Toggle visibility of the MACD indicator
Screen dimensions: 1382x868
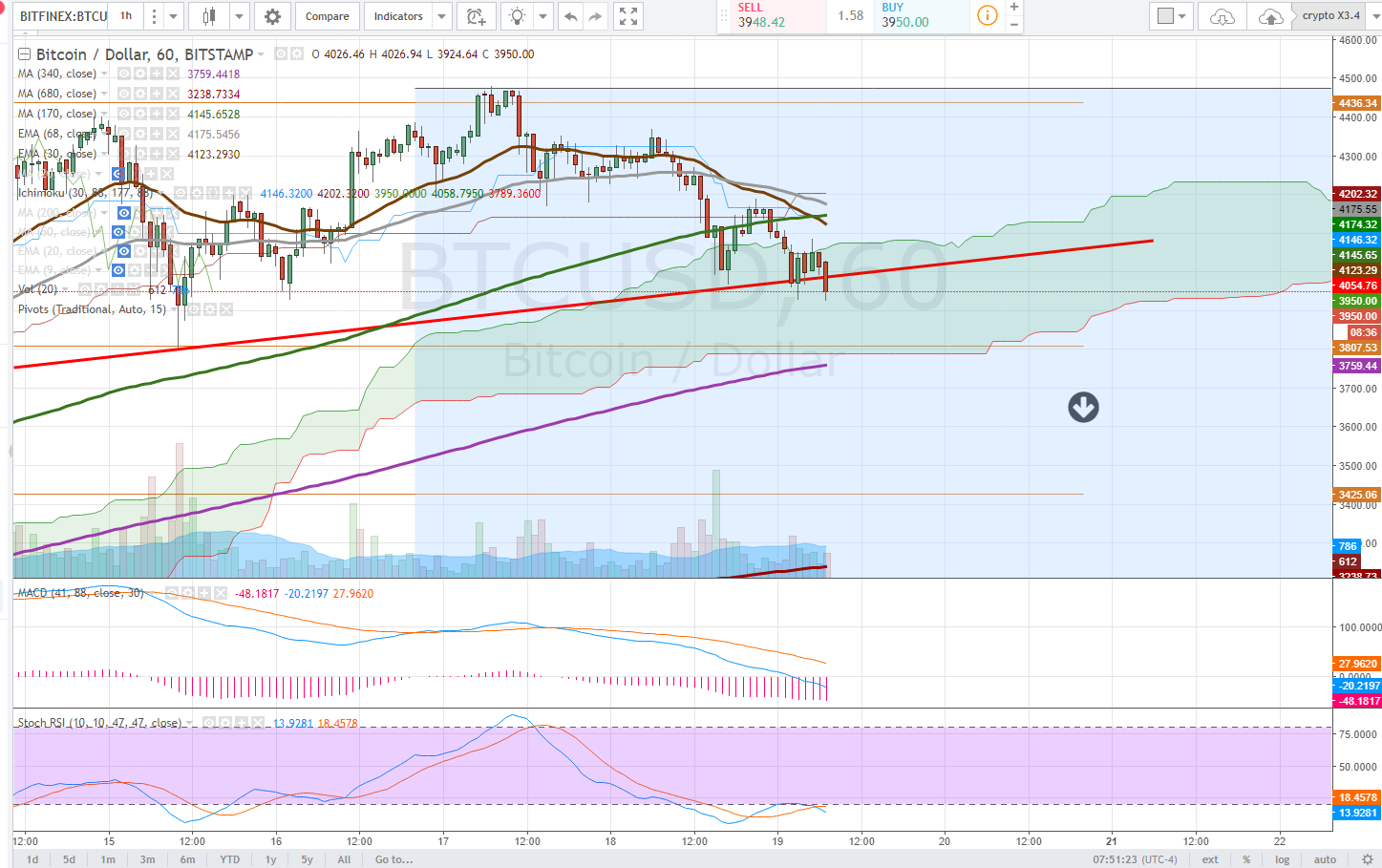(x=173, y=593)
